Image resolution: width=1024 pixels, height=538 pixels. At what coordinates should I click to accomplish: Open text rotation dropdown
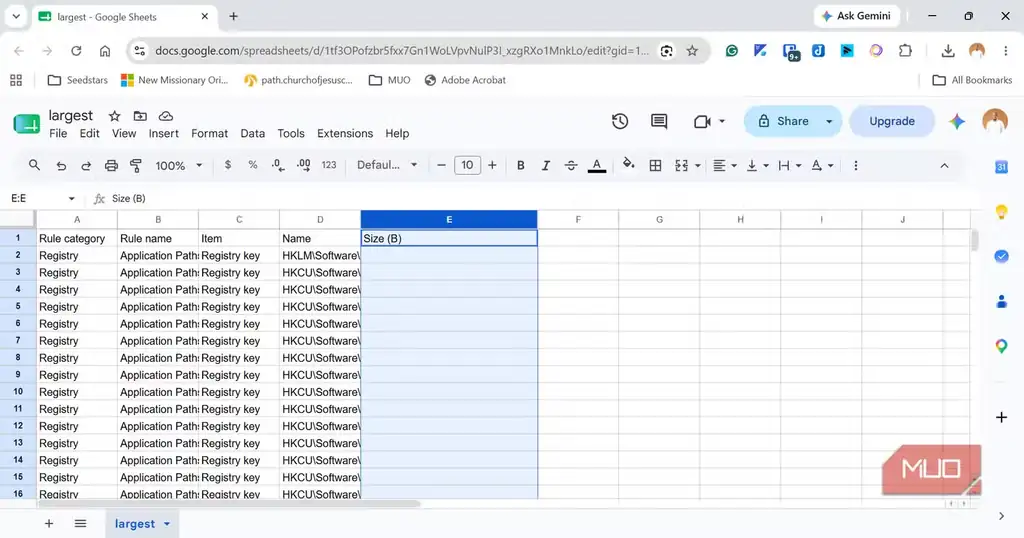click(x=822, y=166)
